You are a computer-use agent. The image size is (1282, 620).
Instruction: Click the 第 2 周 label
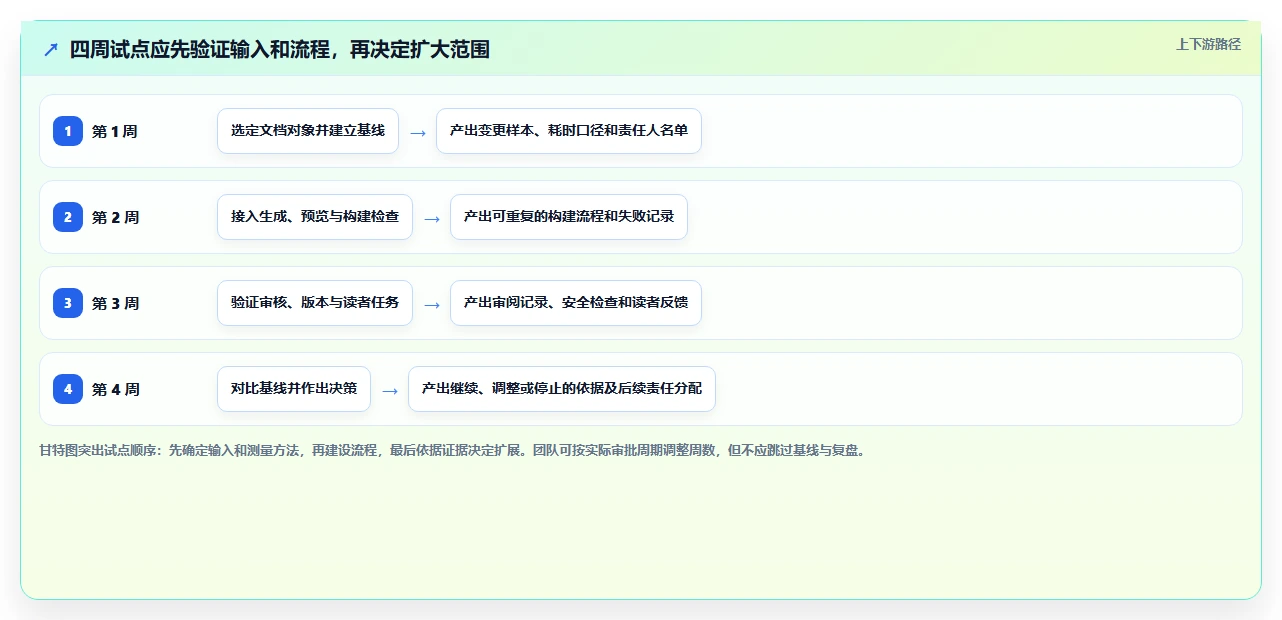115,217
